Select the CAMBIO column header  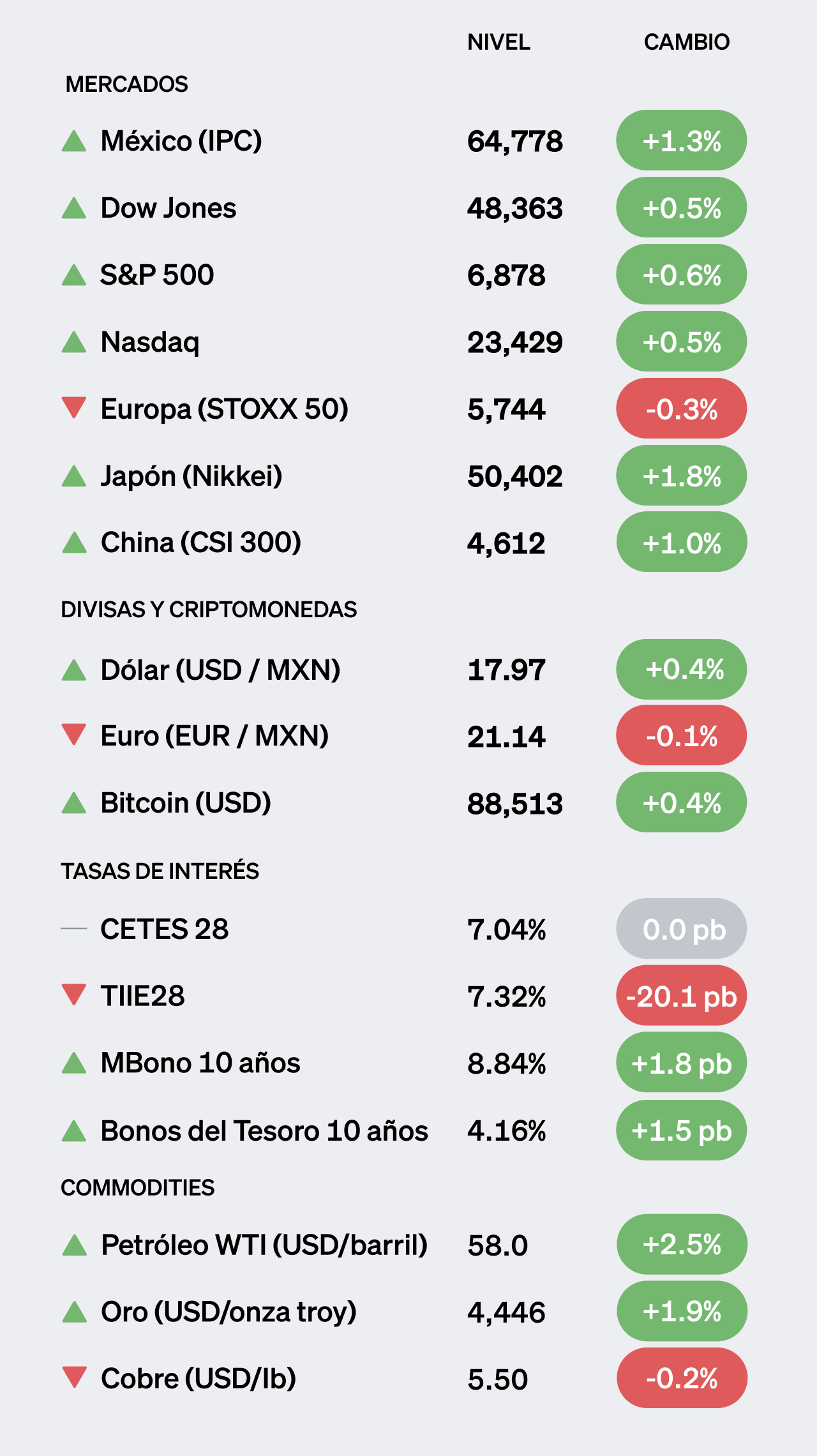coord(686,42)
